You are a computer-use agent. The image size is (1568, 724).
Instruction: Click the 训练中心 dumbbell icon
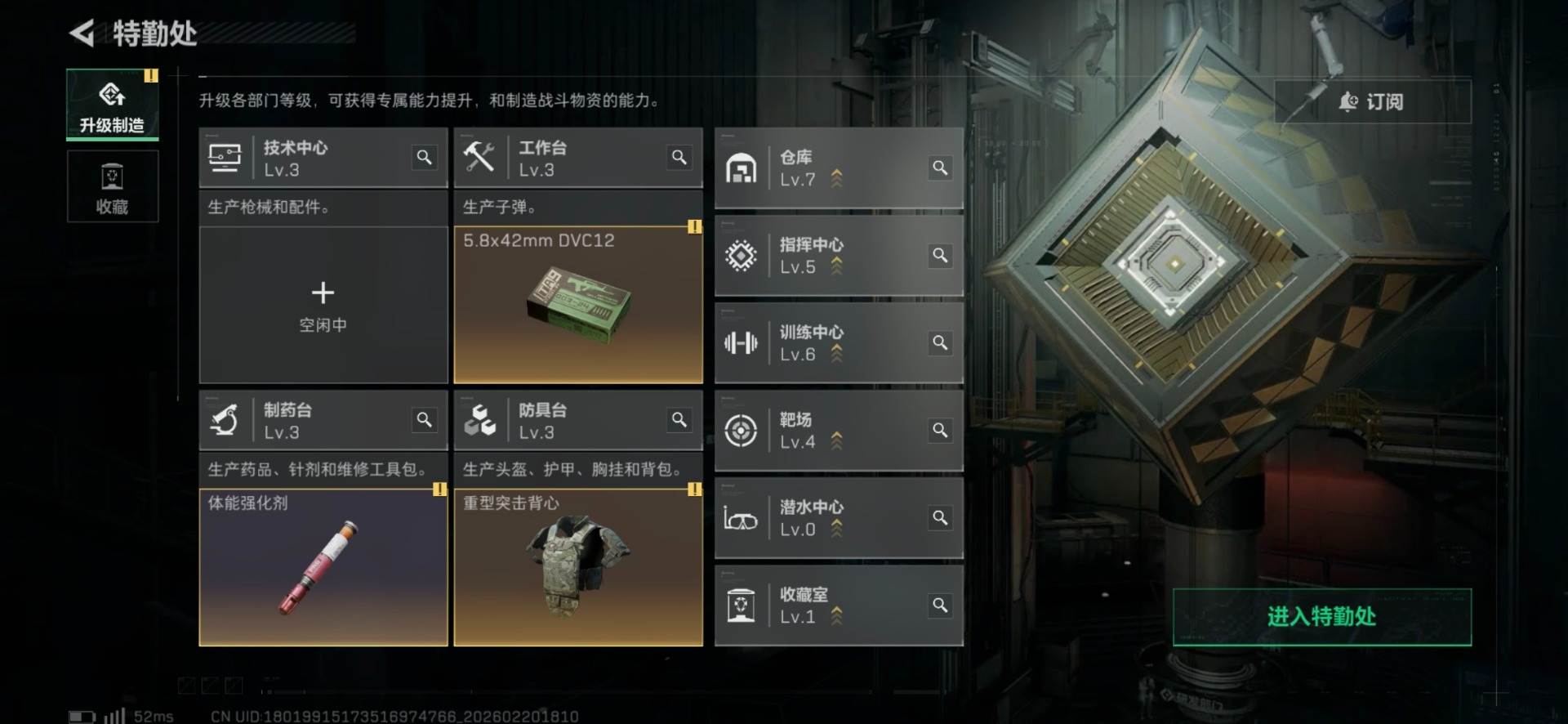pyautogui.click(x=741, y=343)
